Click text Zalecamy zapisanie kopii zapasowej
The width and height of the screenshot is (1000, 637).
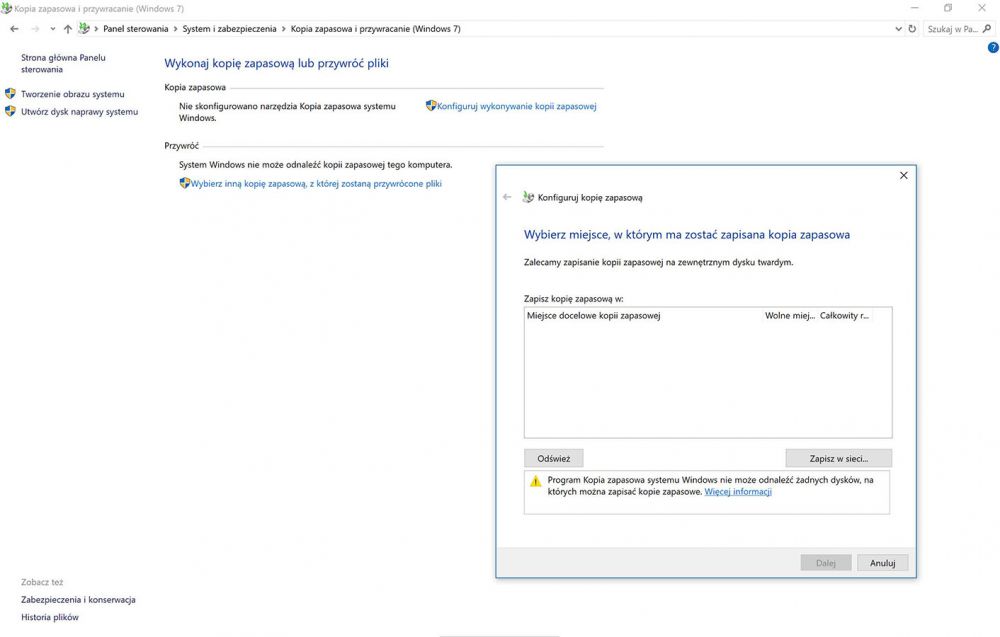659,262
